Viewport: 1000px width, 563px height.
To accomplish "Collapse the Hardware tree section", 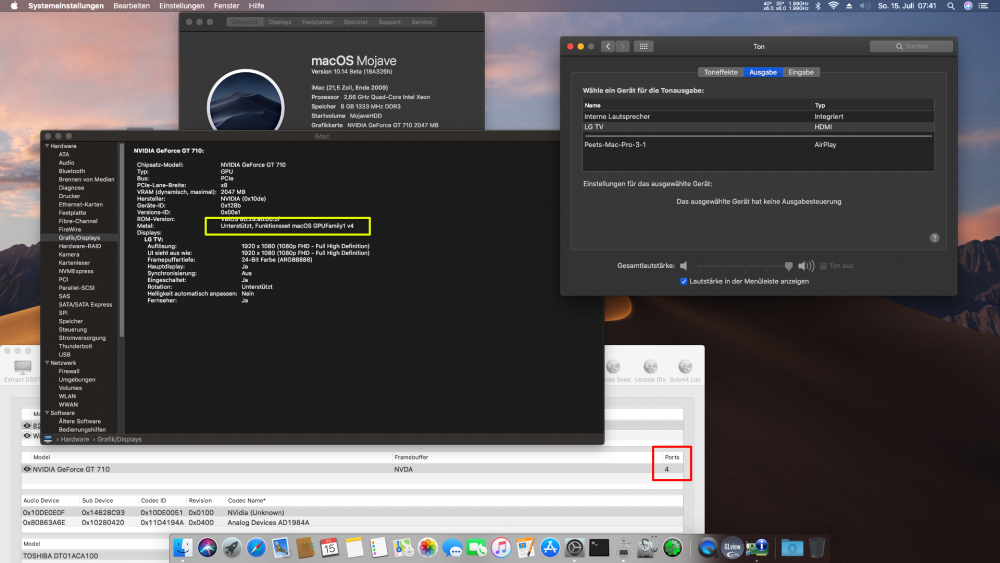I will [47, 146].
